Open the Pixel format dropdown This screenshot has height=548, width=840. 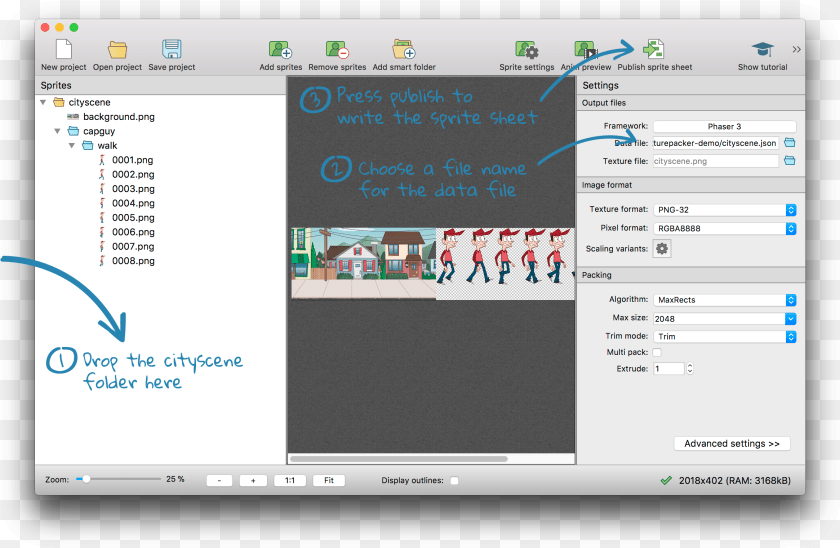[725, 228]
